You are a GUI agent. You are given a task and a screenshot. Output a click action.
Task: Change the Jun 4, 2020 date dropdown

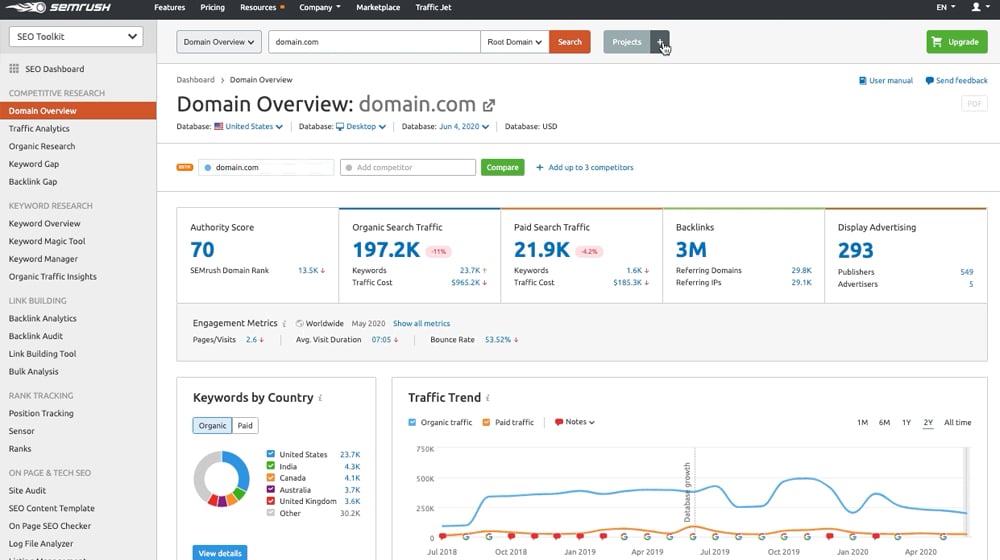click(x=464, y=126)
